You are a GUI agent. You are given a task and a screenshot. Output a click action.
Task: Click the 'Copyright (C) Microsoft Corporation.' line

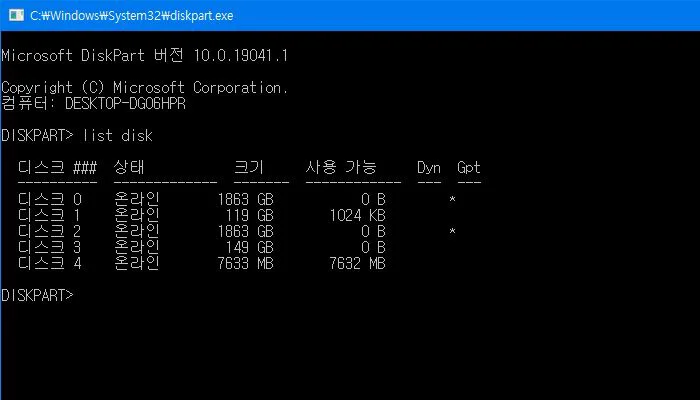pos(145,88)
